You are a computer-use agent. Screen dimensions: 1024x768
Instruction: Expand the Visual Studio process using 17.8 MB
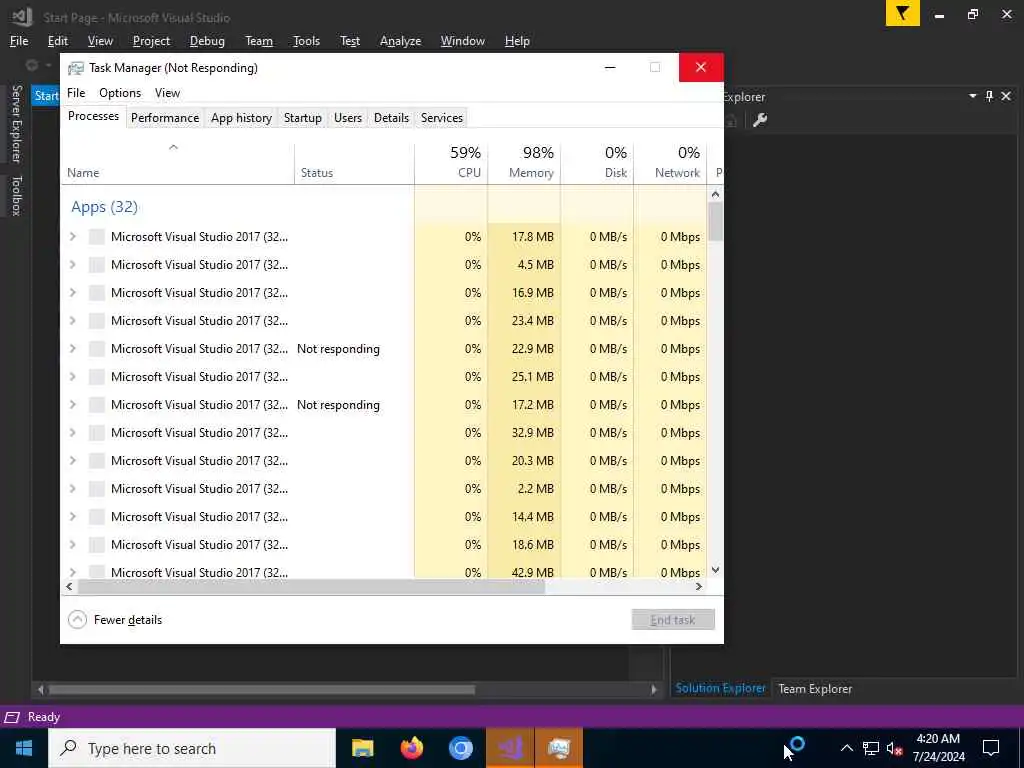[x=73, y=236]
